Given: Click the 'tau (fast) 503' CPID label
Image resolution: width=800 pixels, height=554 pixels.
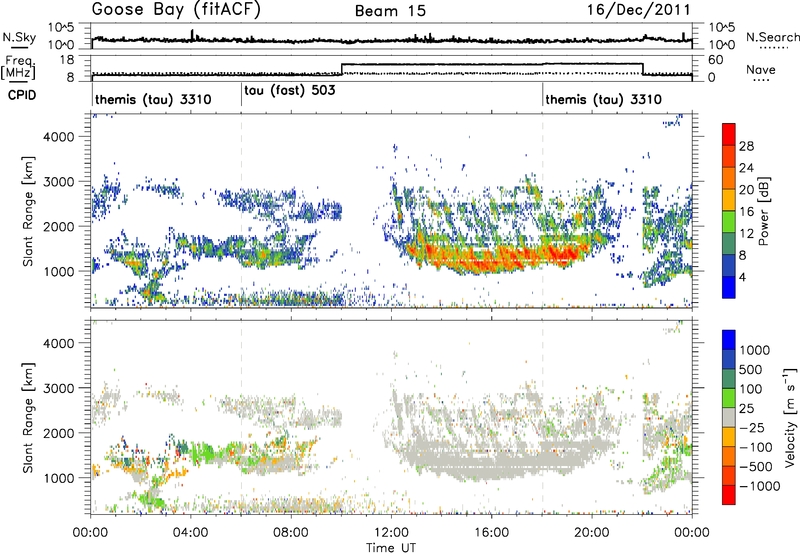Looking at the screenshot, I should [x=290, y=91].
